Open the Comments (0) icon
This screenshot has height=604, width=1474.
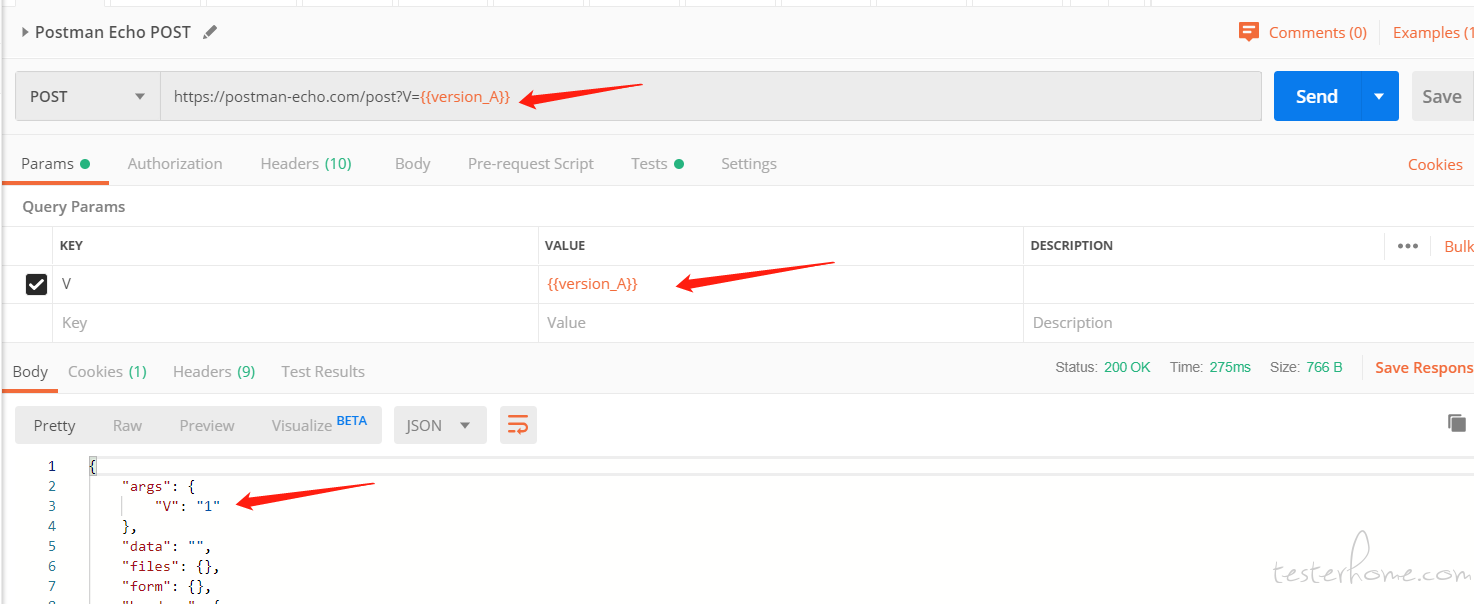pyautogui.click(x=1248, y=32)
